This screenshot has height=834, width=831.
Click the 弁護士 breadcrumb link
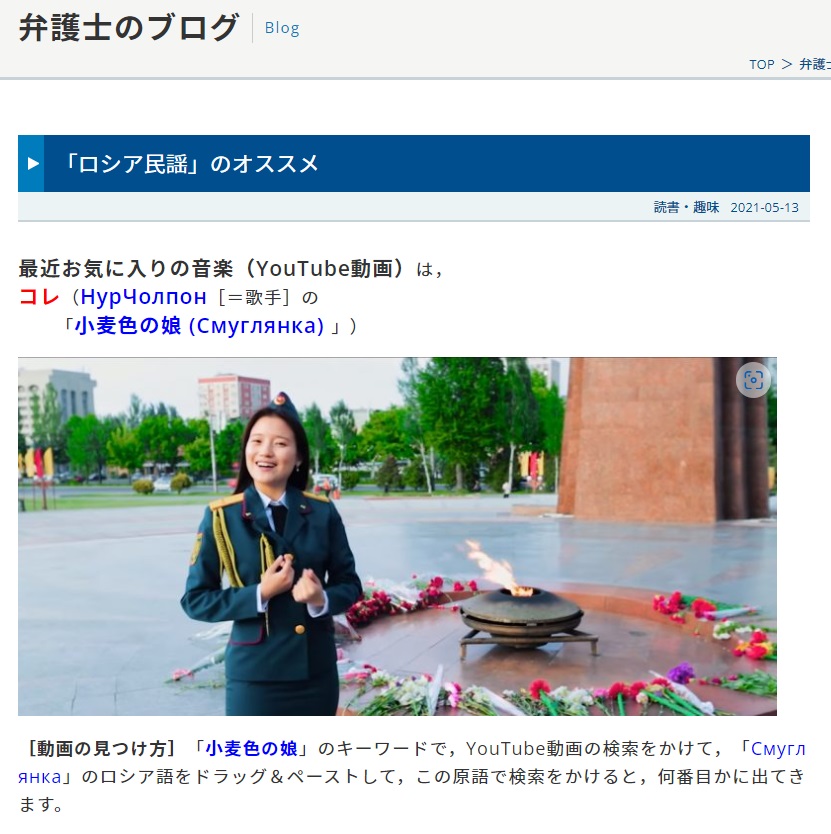(815, 65)
